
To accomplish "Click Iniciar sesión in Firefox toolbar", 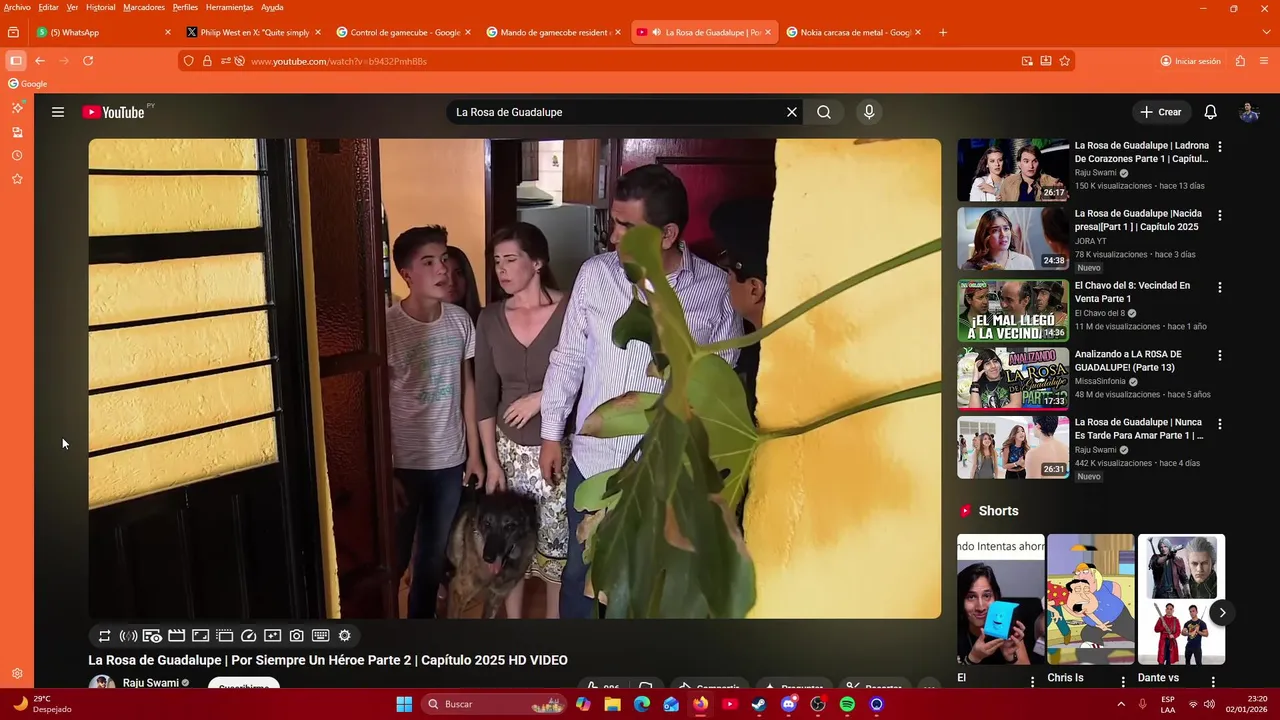I will tap(1190, 61).
